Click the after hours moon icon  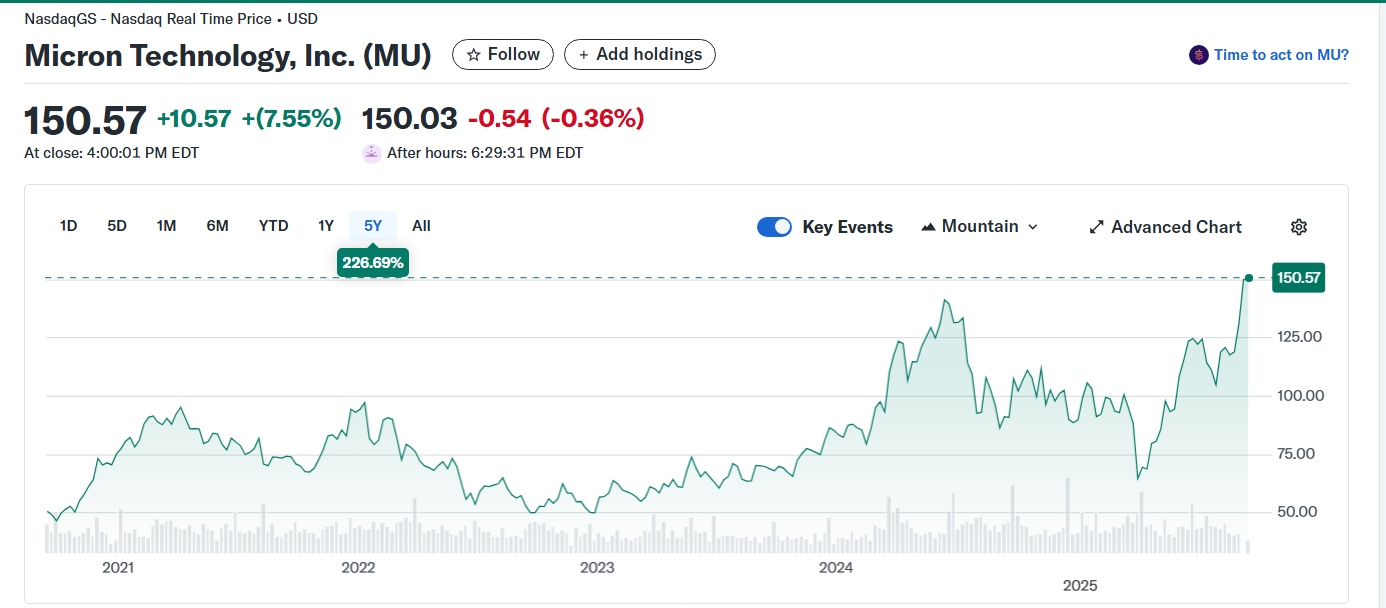click(371, 153)
